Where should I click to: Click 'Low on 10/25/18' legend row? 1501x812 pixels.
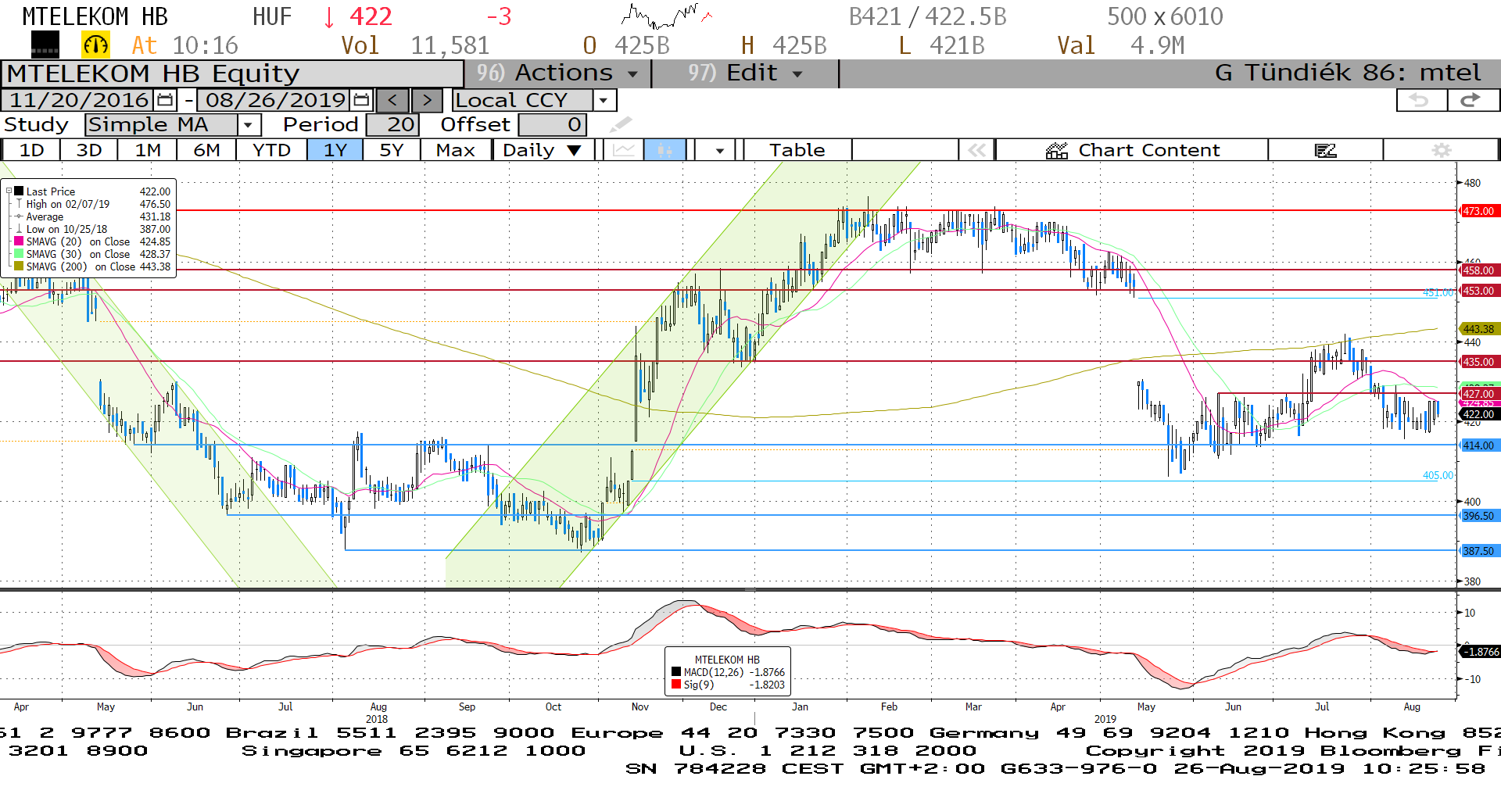(92, 229)
